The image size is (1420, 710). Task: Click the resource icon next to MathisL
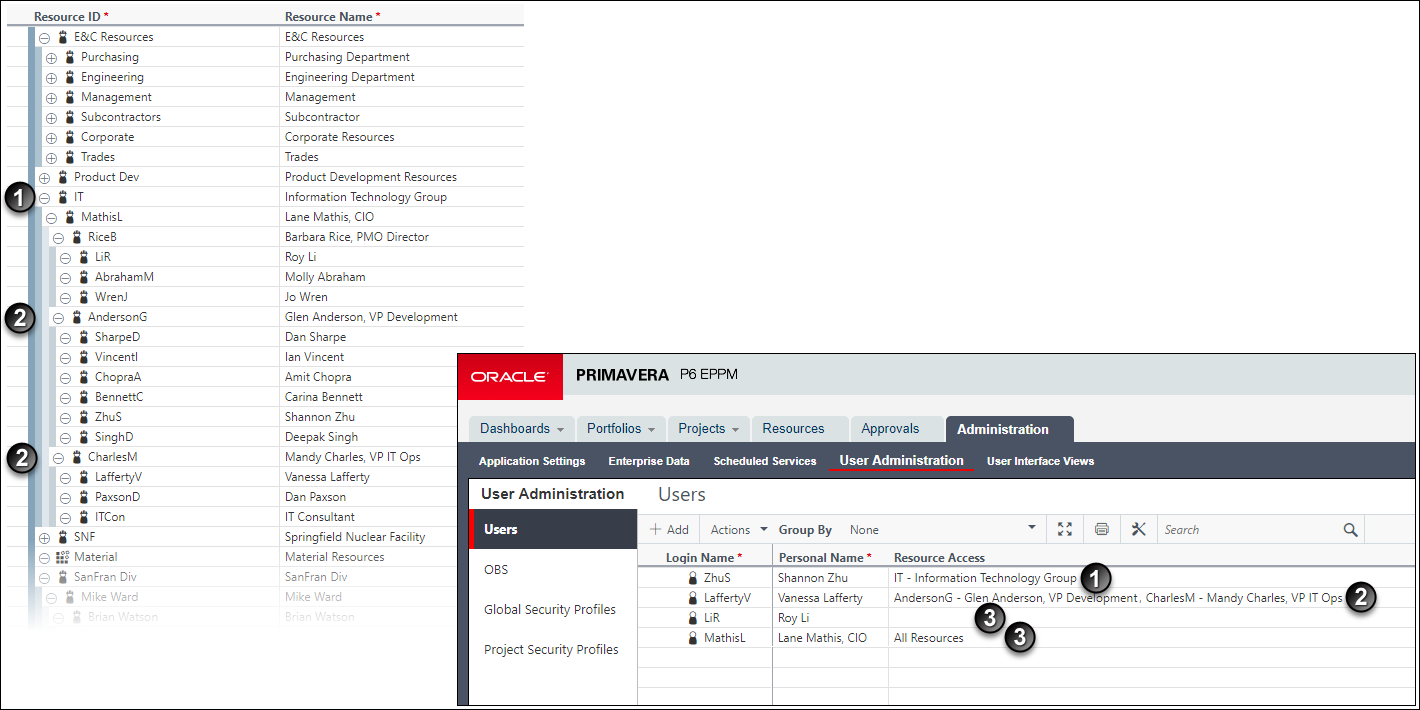tap(70, 217)
